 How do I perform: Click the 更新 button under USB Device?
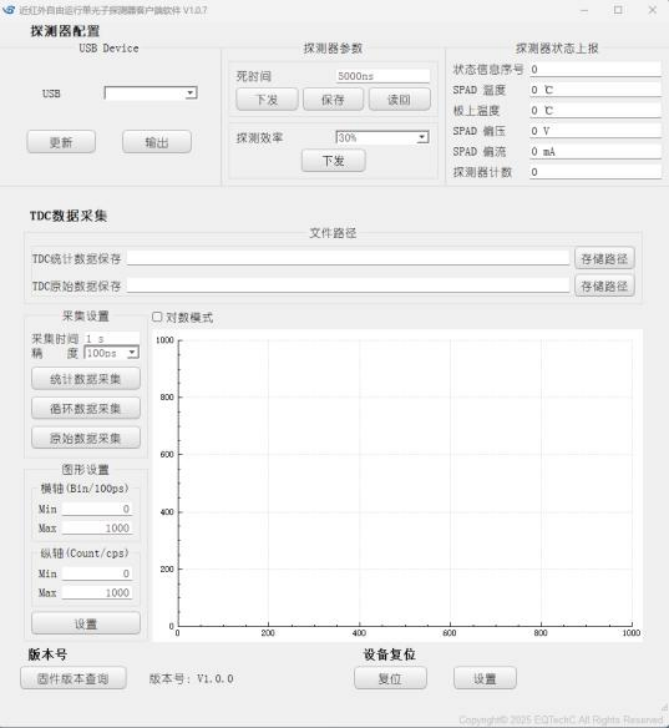[61, 143]
